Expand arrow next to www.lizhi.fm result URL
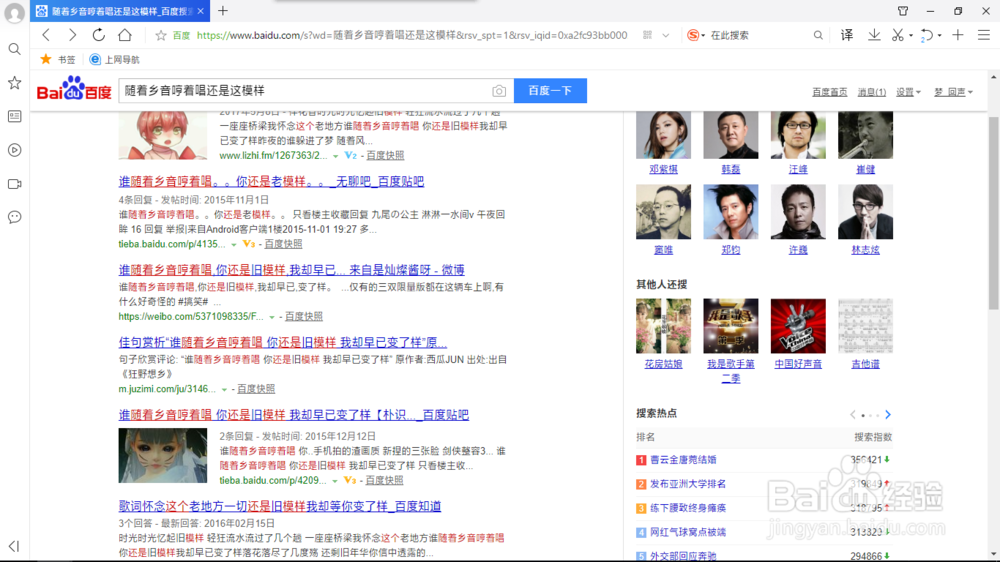Screen dimensions: 1000x562 point(335,156)
